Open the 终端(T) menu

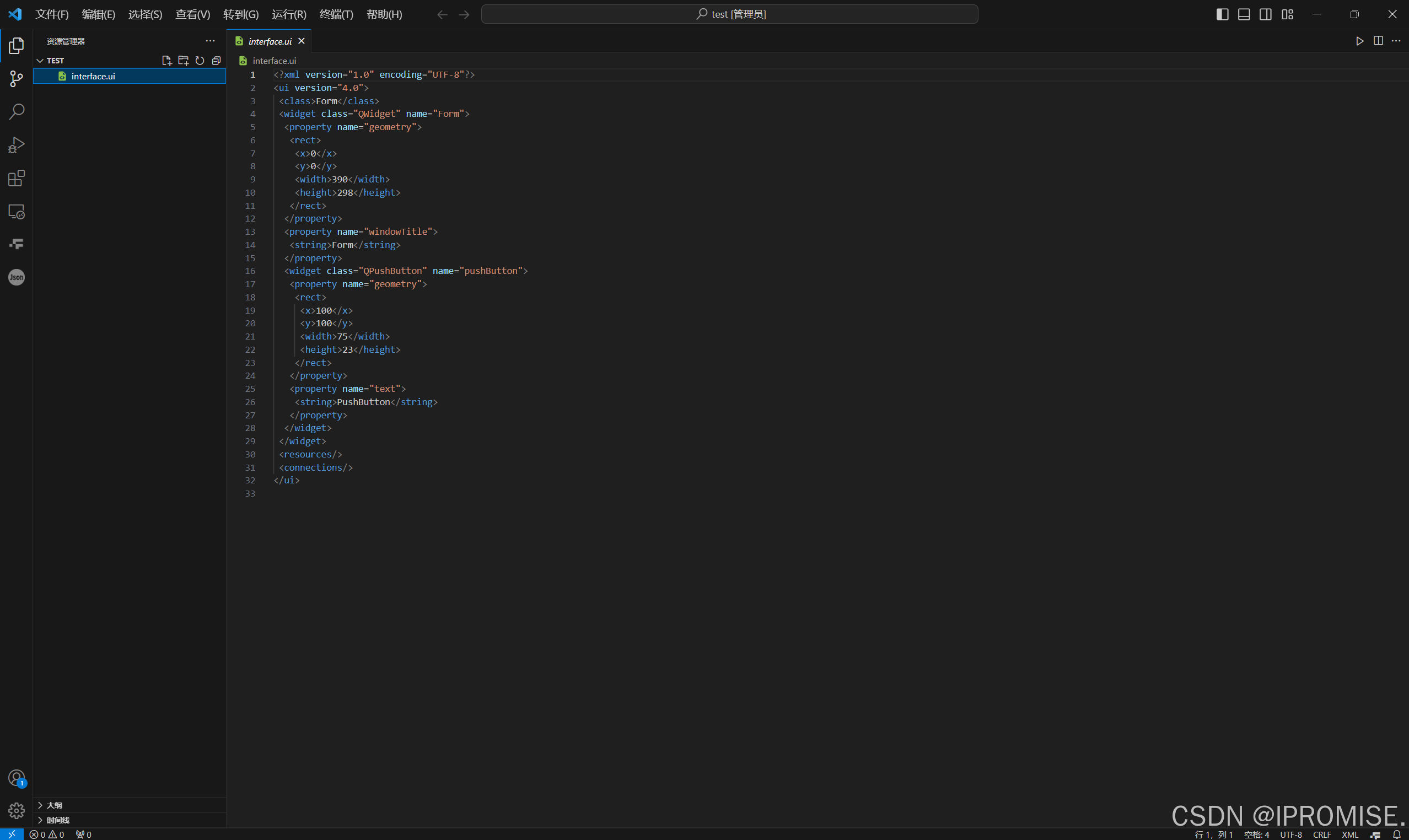(x=336, y=14)
